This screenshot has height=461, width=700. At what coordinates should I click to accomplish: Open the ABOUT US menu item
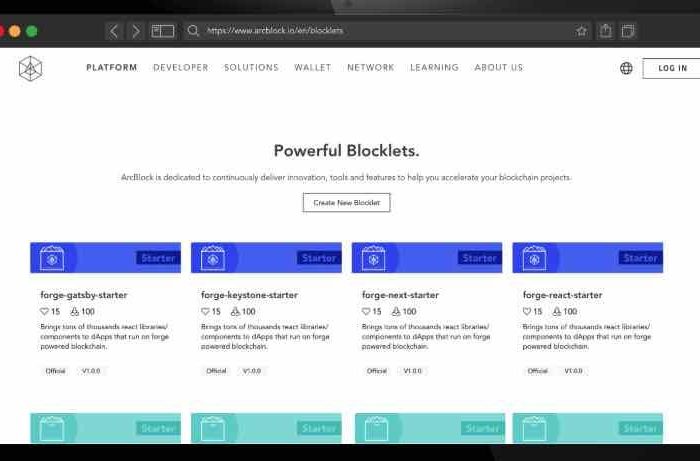[499, 67]
